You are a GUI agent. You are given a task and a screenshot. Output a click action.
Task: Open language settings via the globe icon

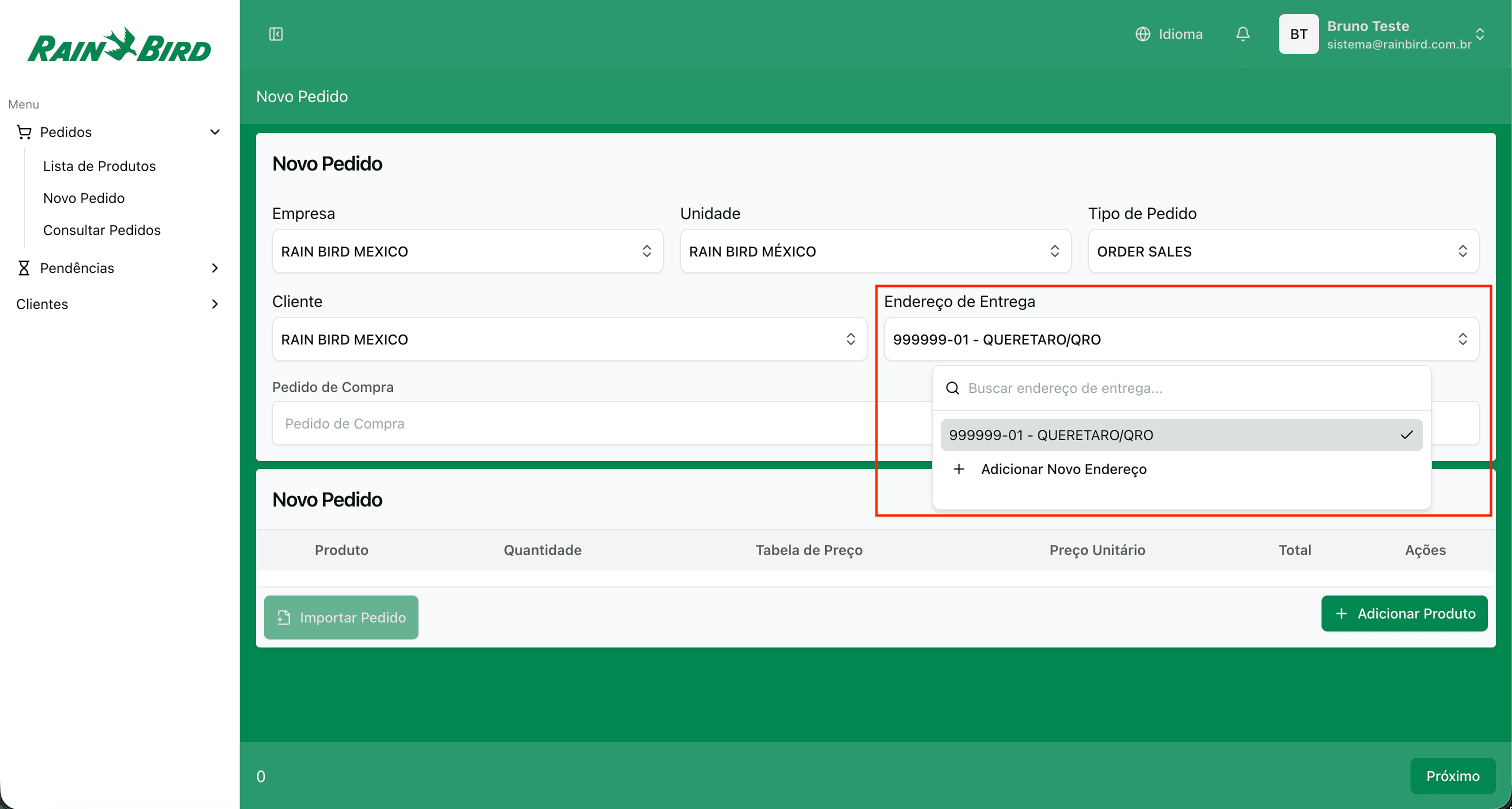pyautogui.click(x=1143, y=33)
